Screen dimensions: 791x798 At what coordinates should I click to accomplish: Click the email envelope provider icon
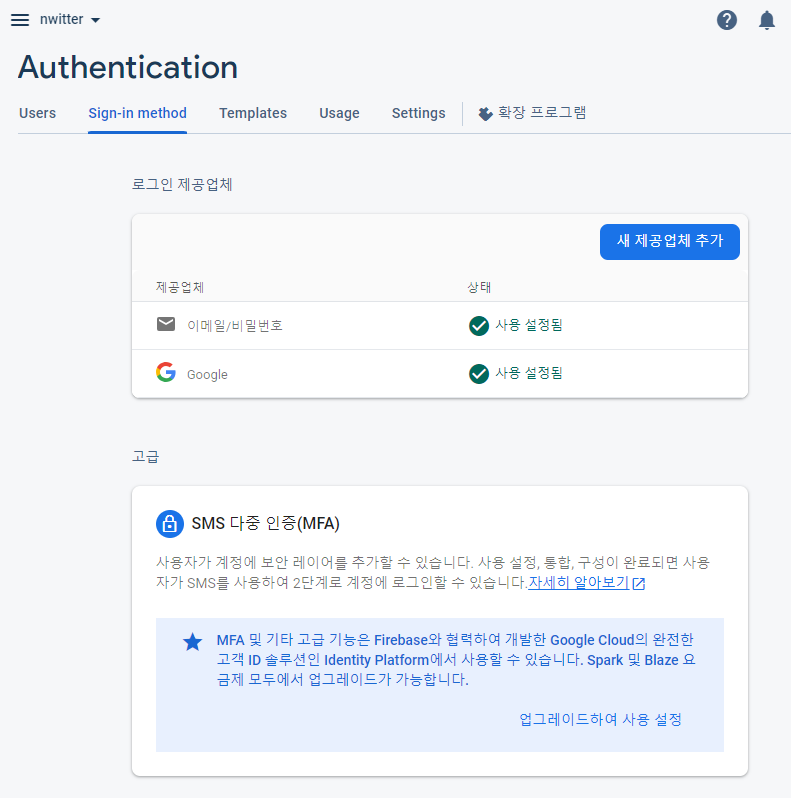tap(166, 324)
